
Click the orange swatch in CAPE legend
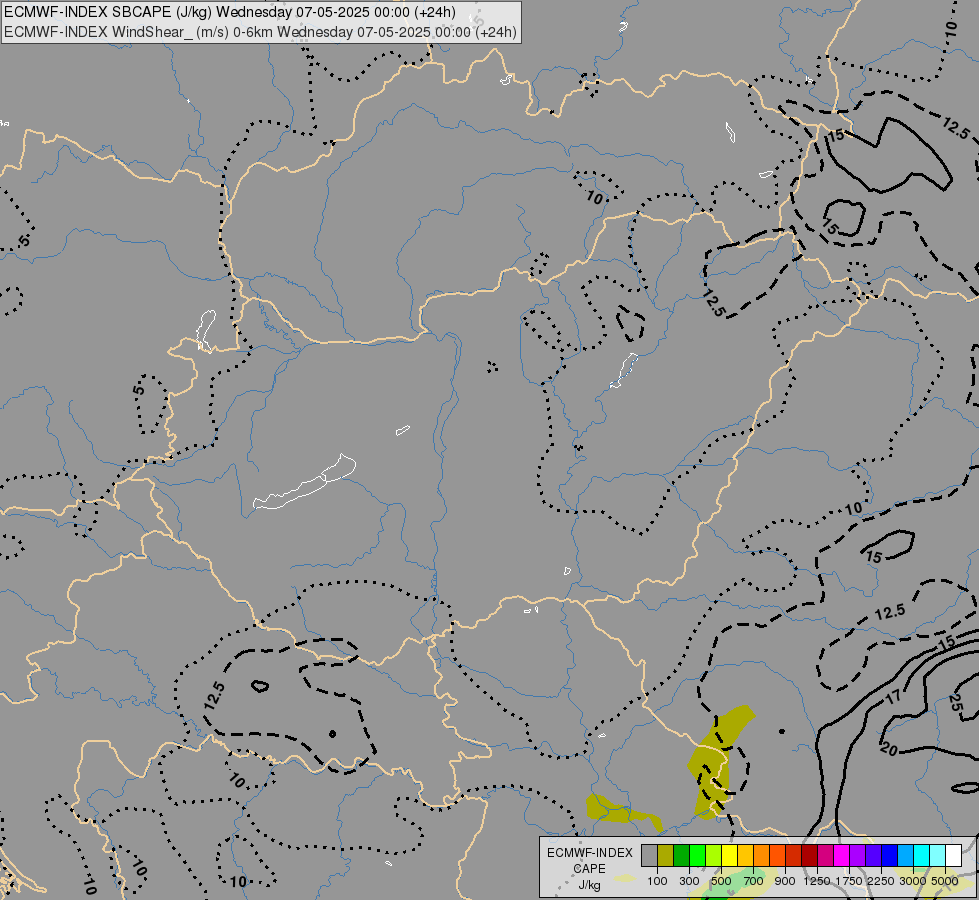762,855
